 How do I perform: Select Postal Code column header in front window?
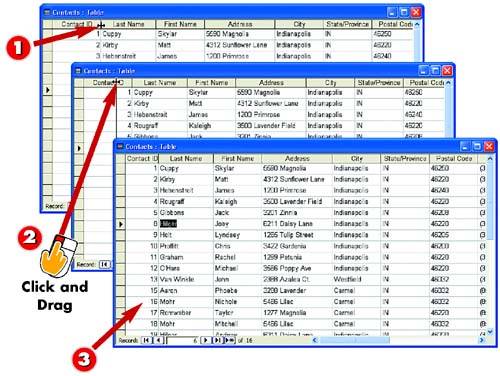point(454,159)
